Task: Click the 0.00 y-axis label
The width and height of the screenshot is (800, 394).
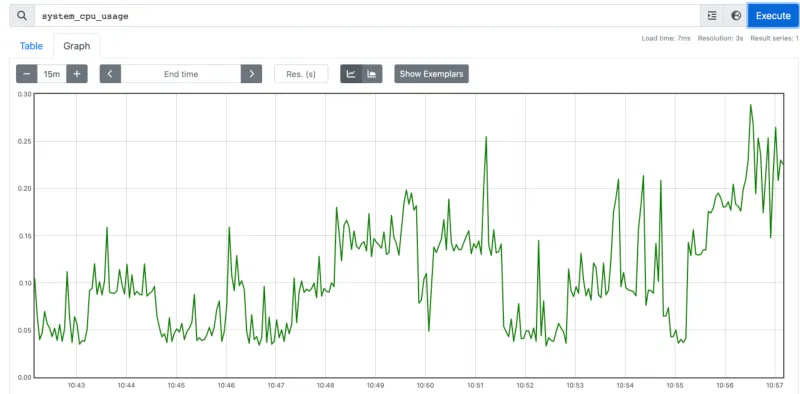Action: point(23,377)
